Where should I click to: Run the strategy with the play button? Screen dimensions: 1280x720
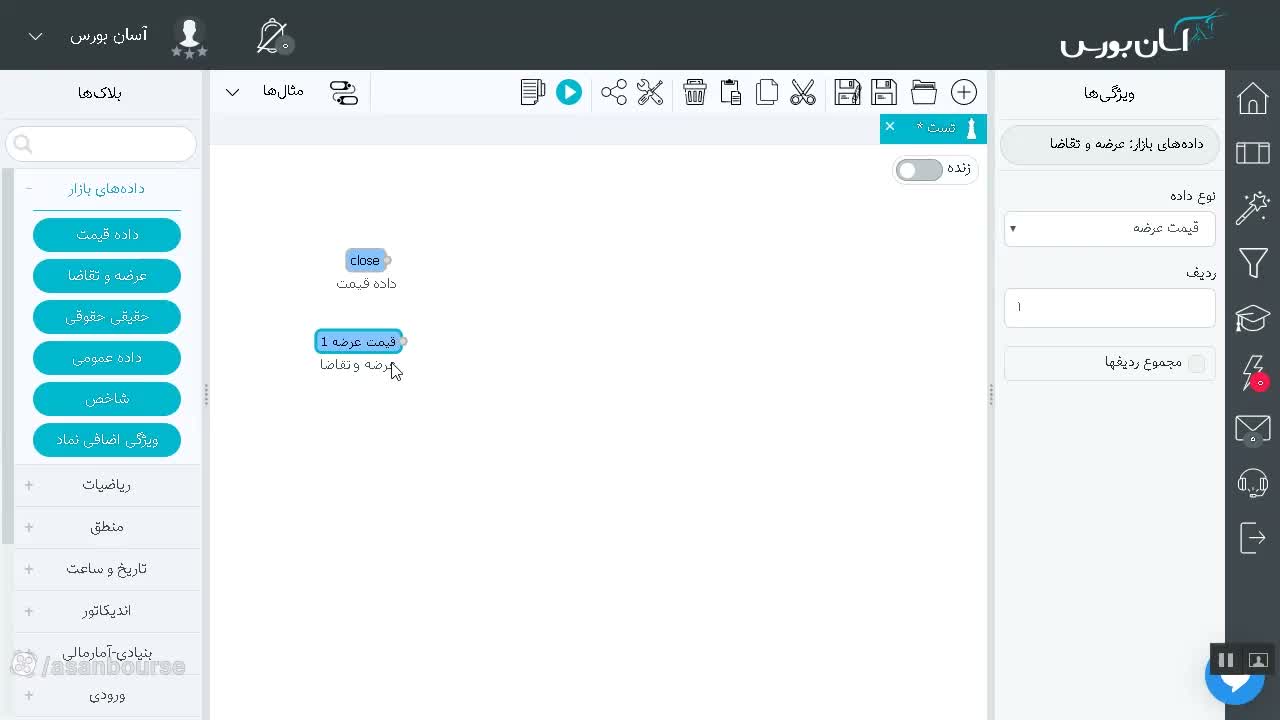(x=569, y=92)
